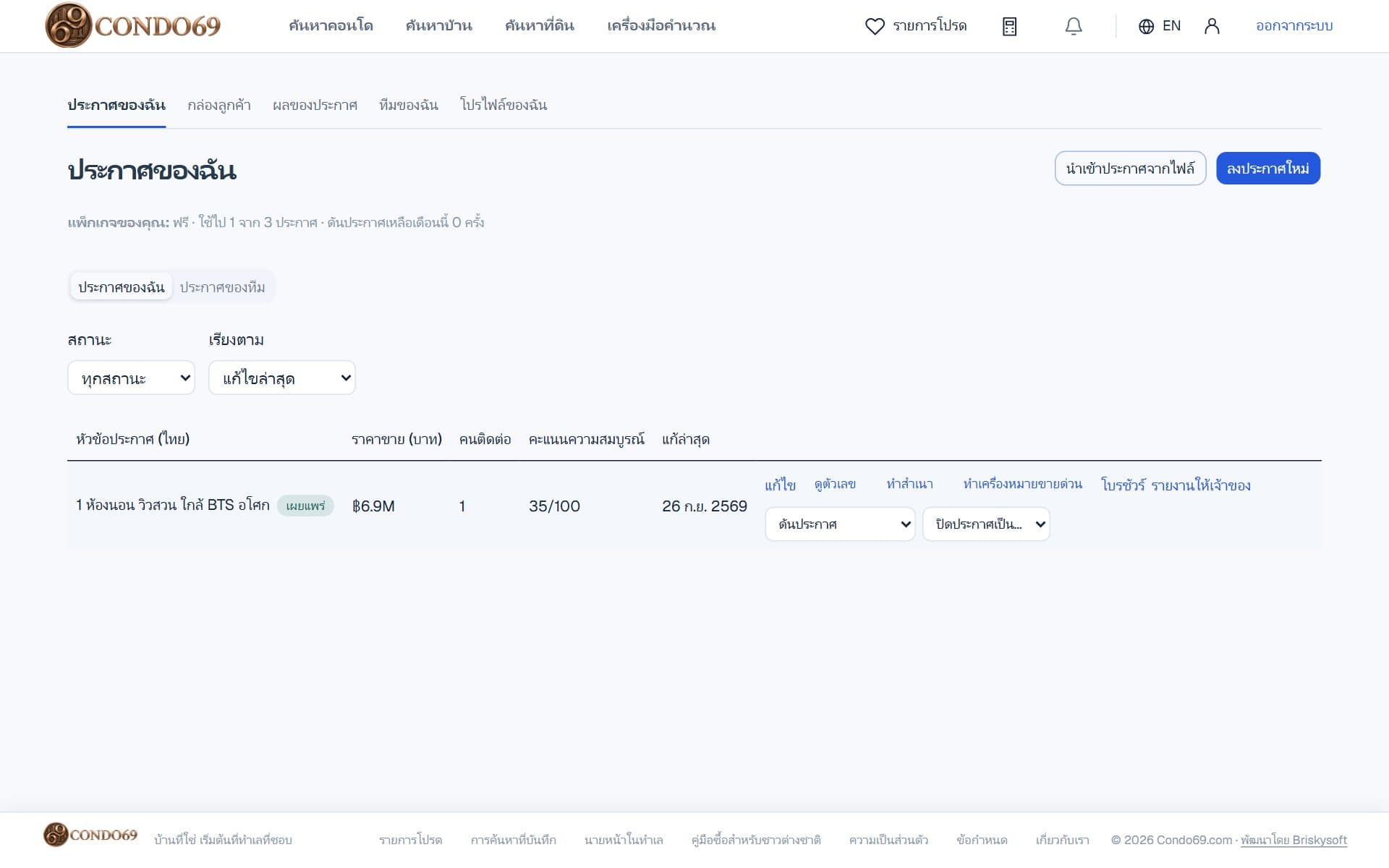Viewport: 1389px width, 868px height.
Task: Open the เรียงตาม sort dropdown
Action: tap(282, 378)
